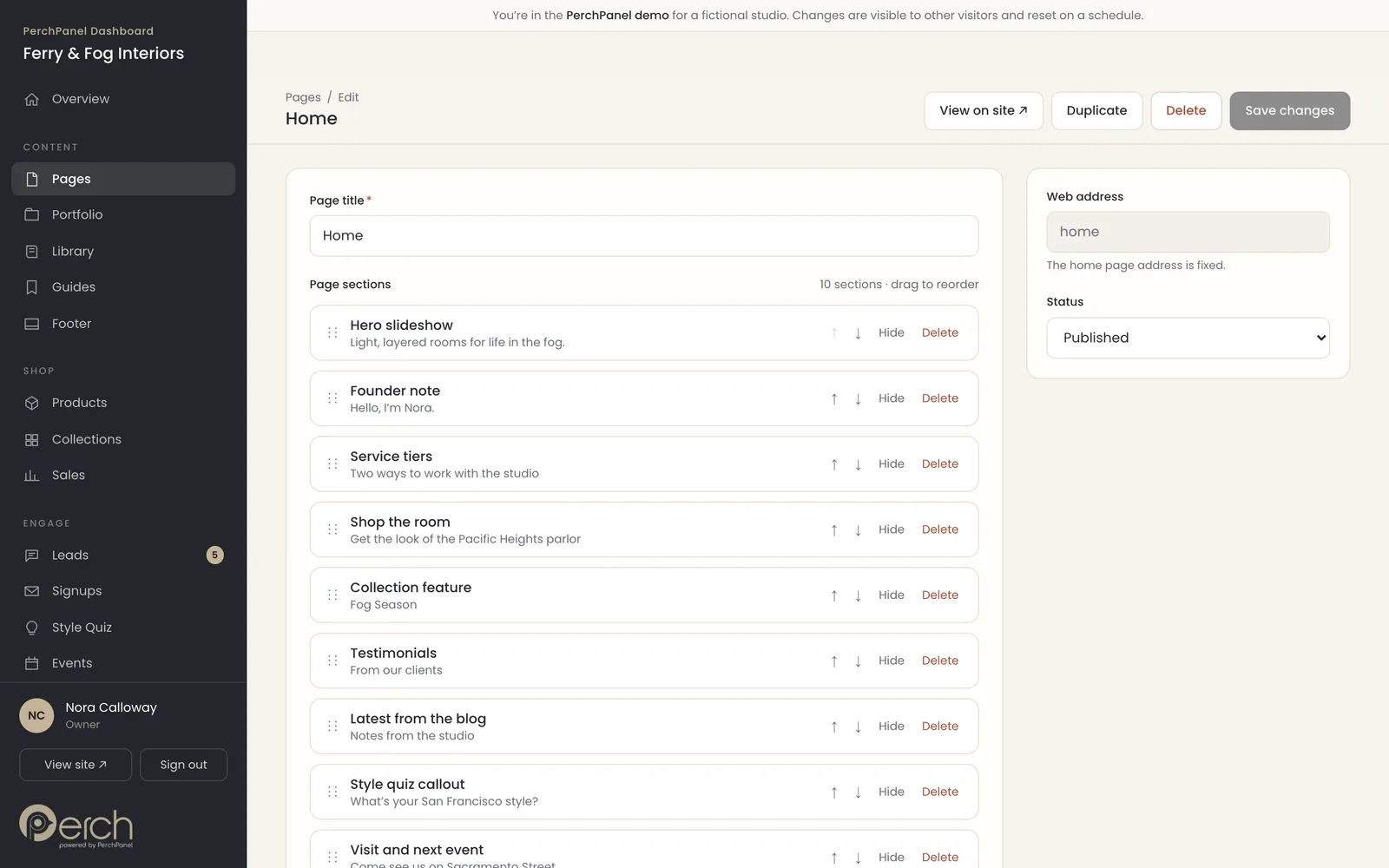Duplicate the Home page

coord(1096,111)
